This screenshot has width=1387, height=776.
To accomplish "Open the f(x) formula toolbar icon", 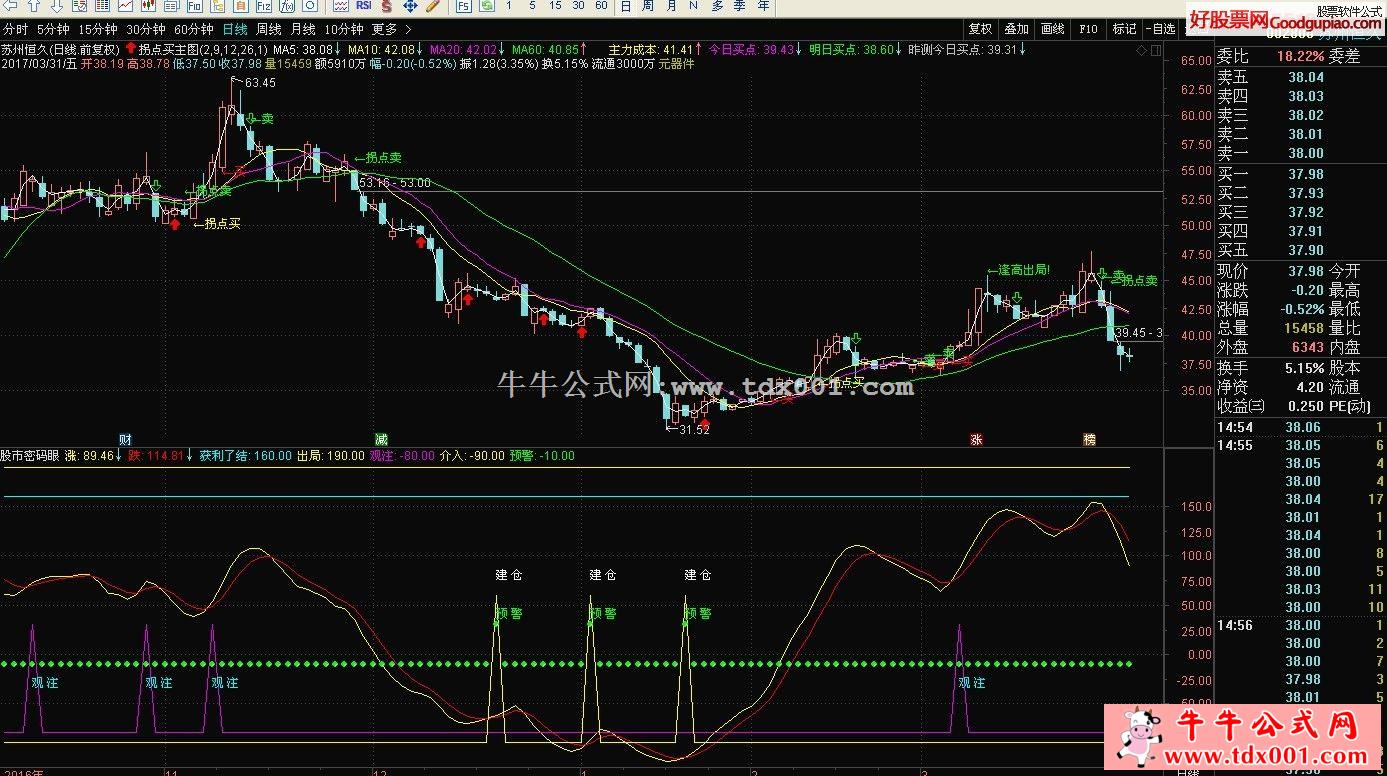I will point(287,6).
